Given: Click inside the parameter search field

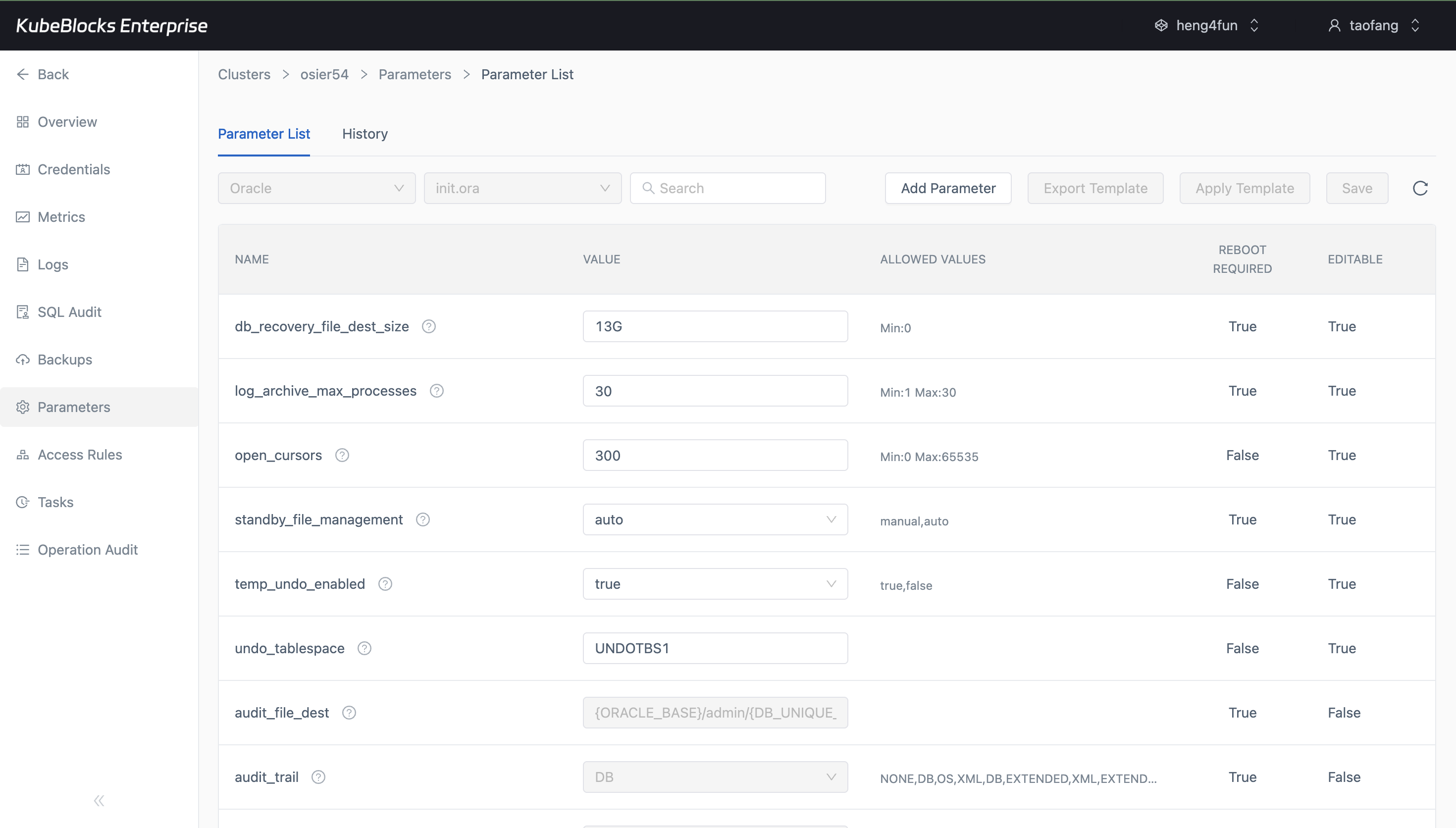Looking at the screenshot, I should click(728, 188).
